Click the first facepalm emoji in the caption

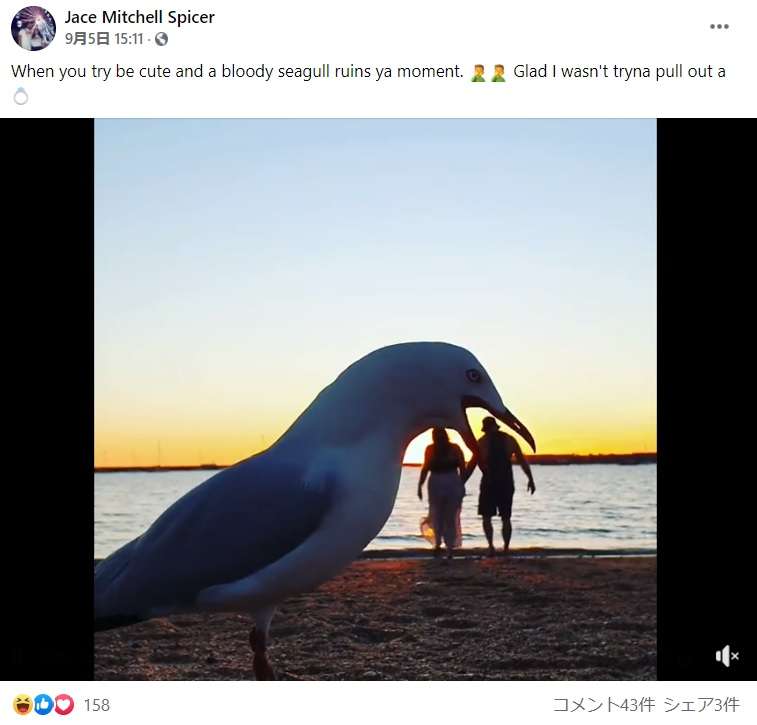coord(477,73)
